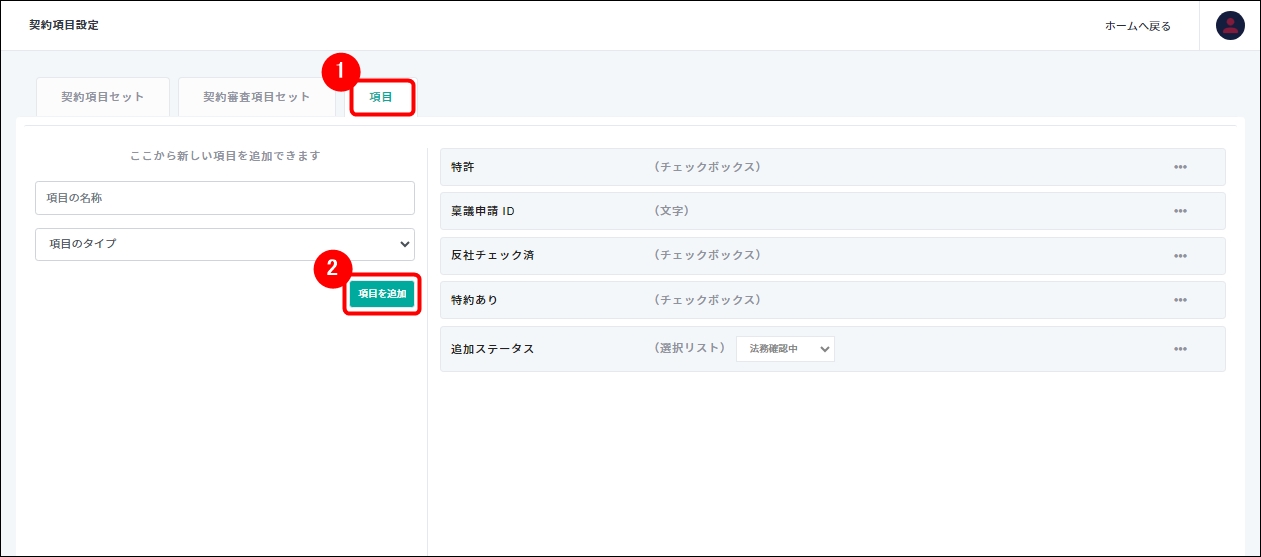Switch to the 契約項目セット tab

(x=102, y=97)
